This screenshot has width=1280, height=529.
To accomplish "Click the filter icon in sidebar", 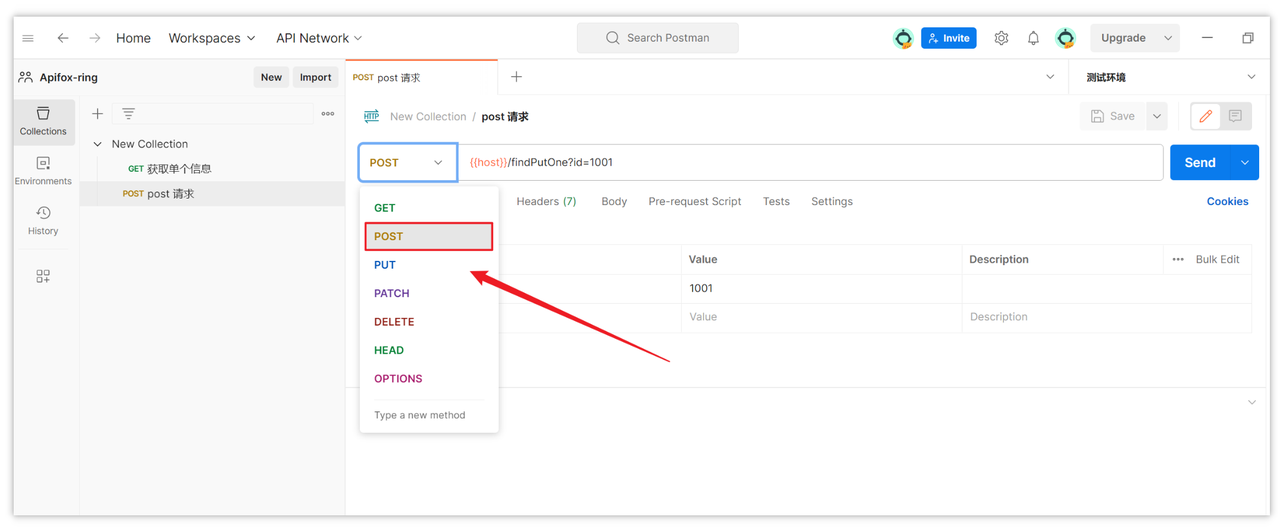I will tap(128, 114).
